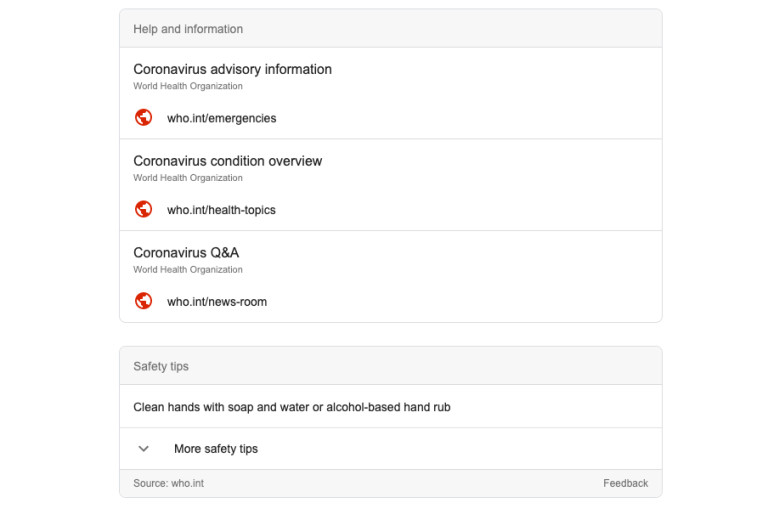This screenshot has width=768, height=514.
Task: Click World Health Organization under condition overview
Action: coord(188,178)
